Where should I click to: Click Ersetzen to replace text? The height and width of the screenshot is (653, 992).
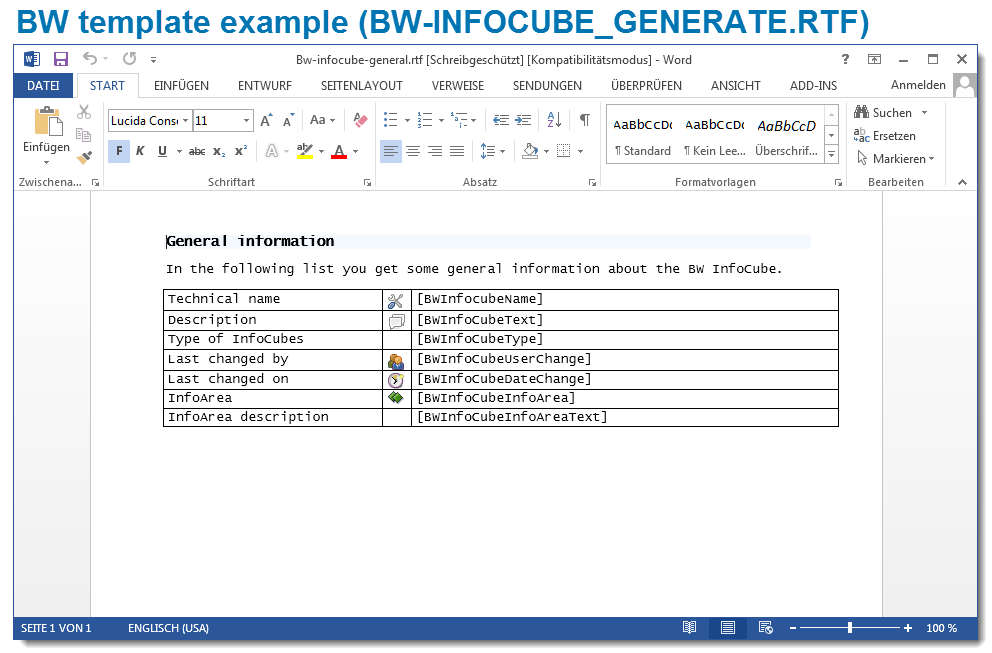point(884,135)
